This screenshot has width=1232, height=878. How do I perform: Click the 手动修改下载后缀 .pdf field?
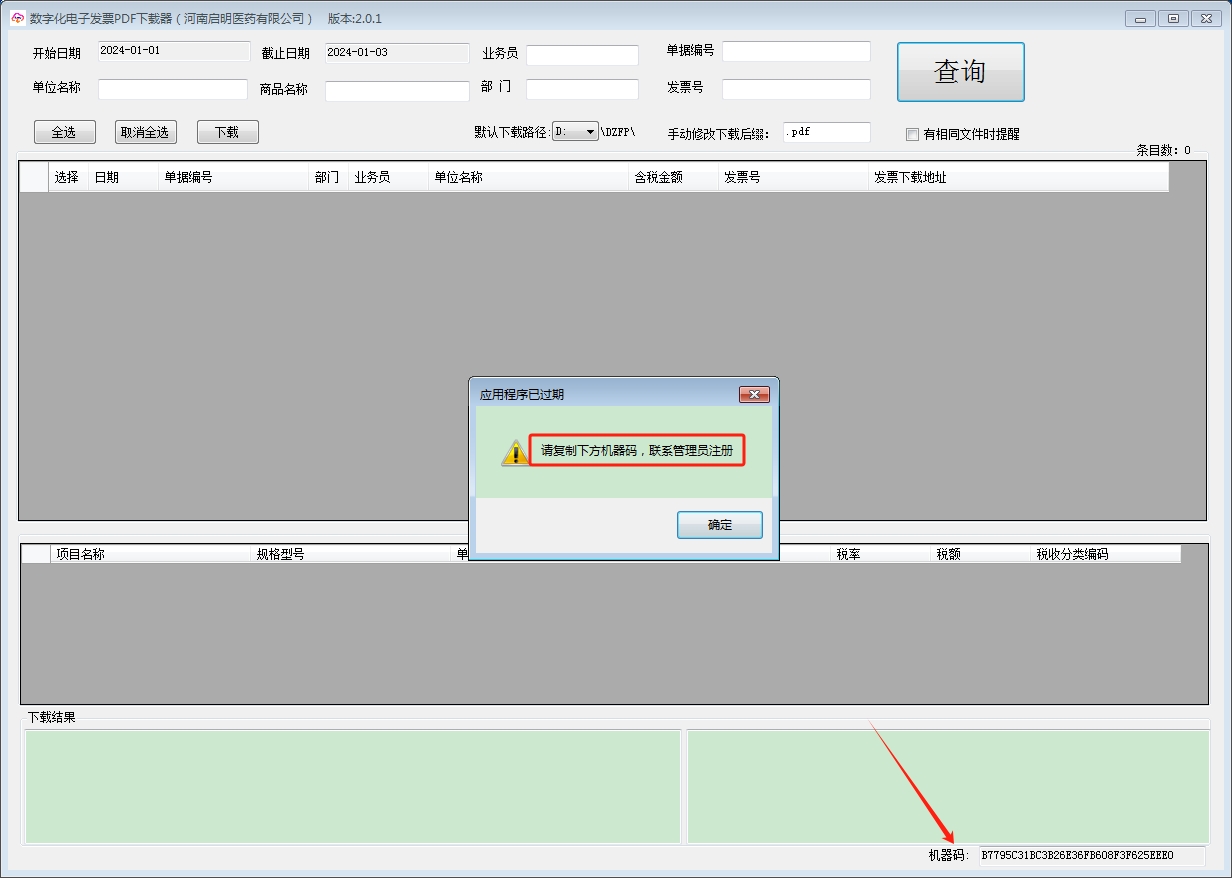826,132
